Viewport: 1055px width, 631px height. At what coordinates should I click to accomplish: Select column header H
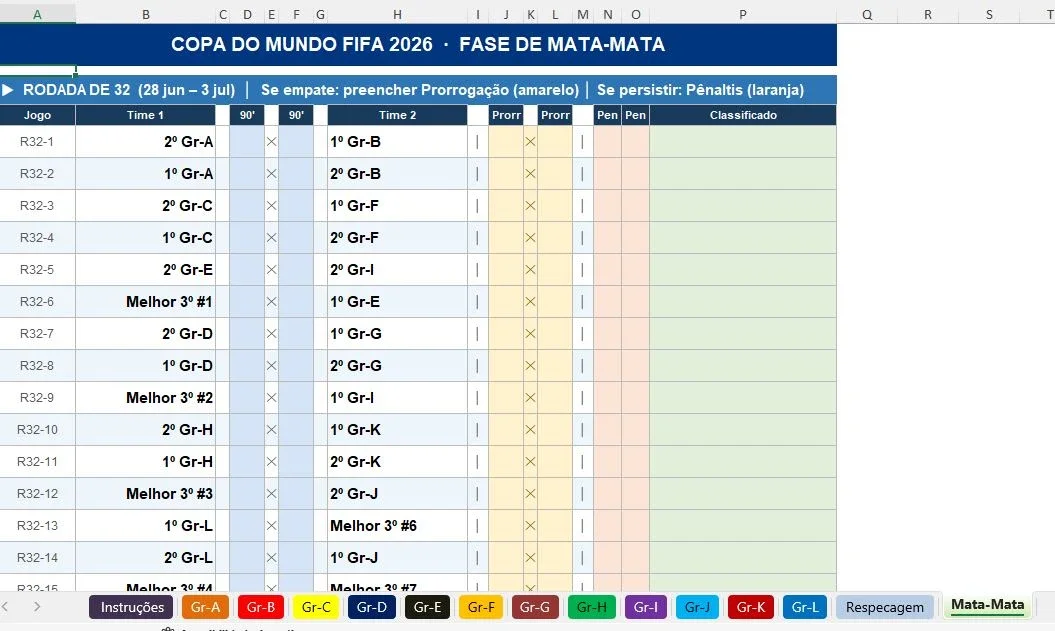397,14
